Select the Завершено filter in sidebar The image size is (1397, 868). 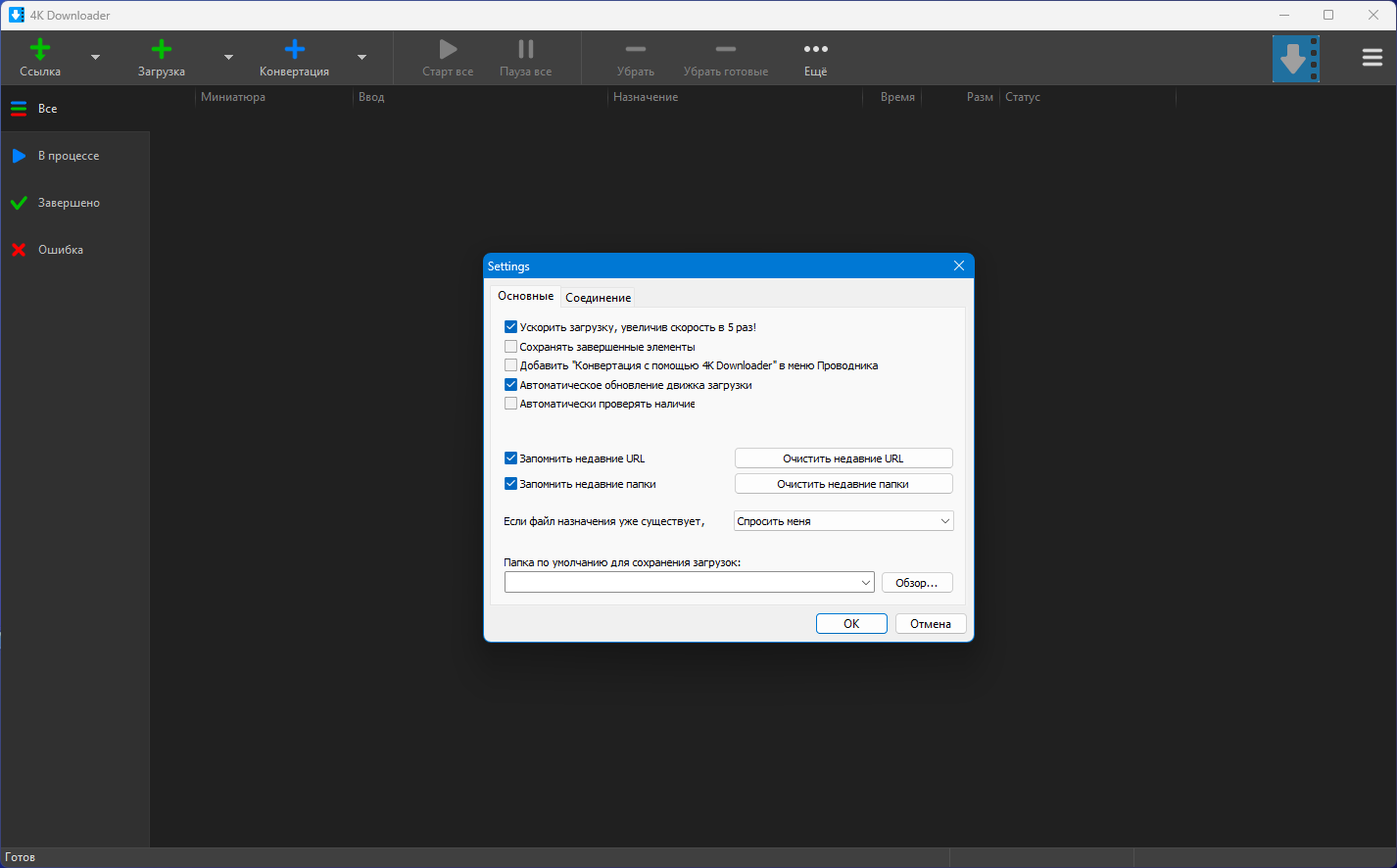point(69,203)
